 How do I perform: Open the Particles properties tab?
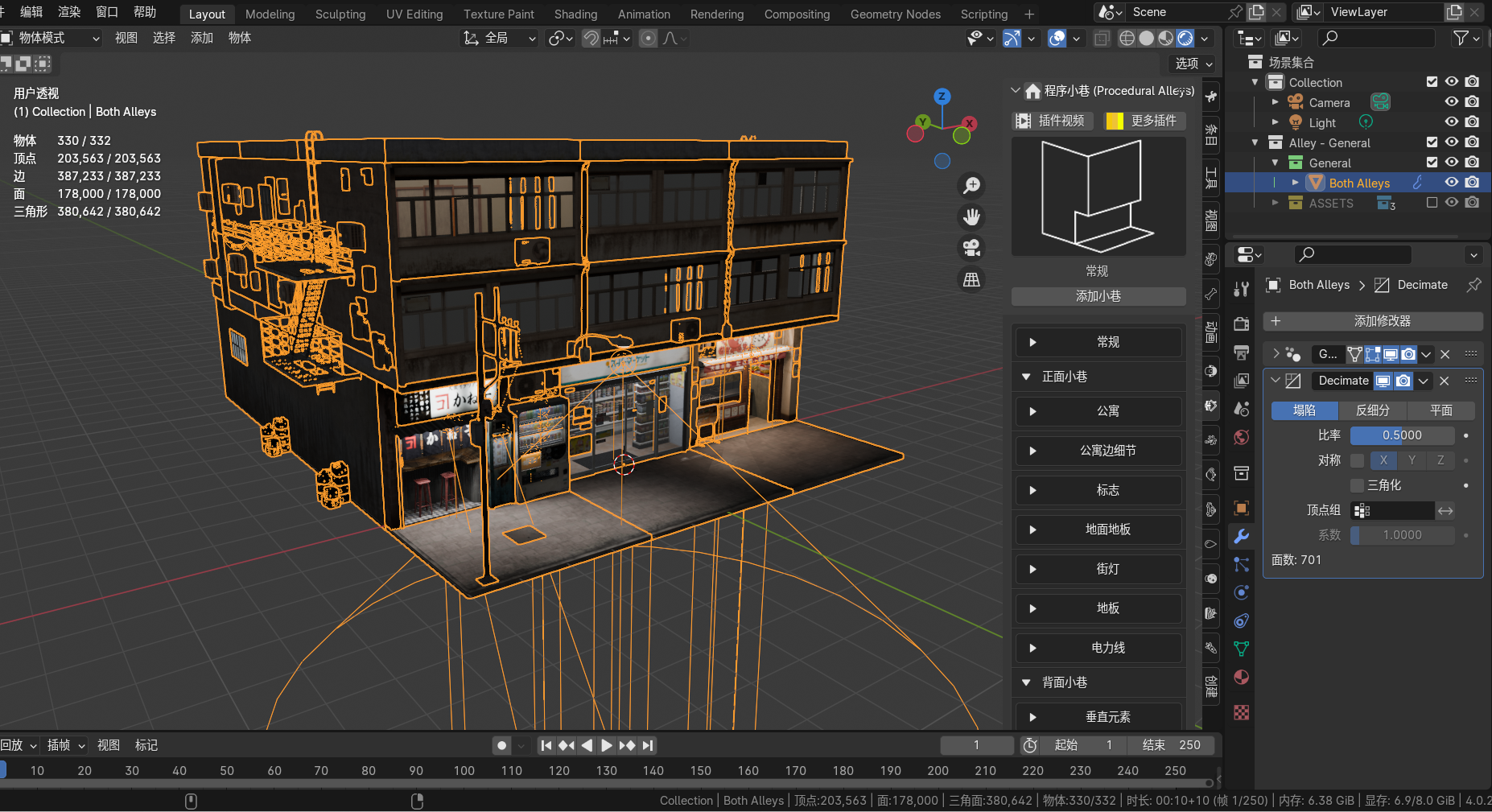coord(1242,565)
